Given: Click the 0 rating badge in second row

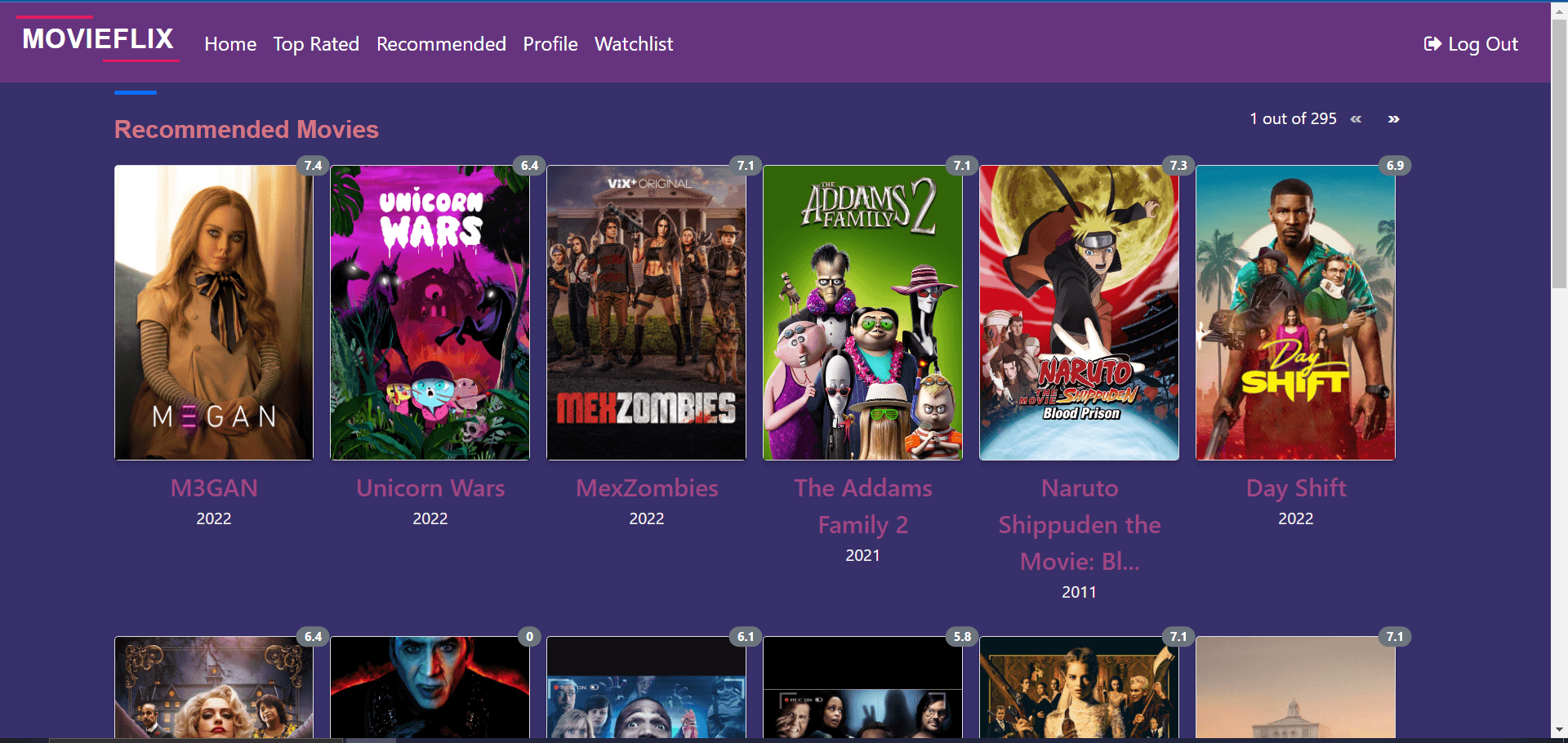Looking at the screenshot, I should click(x=530, y=637).
